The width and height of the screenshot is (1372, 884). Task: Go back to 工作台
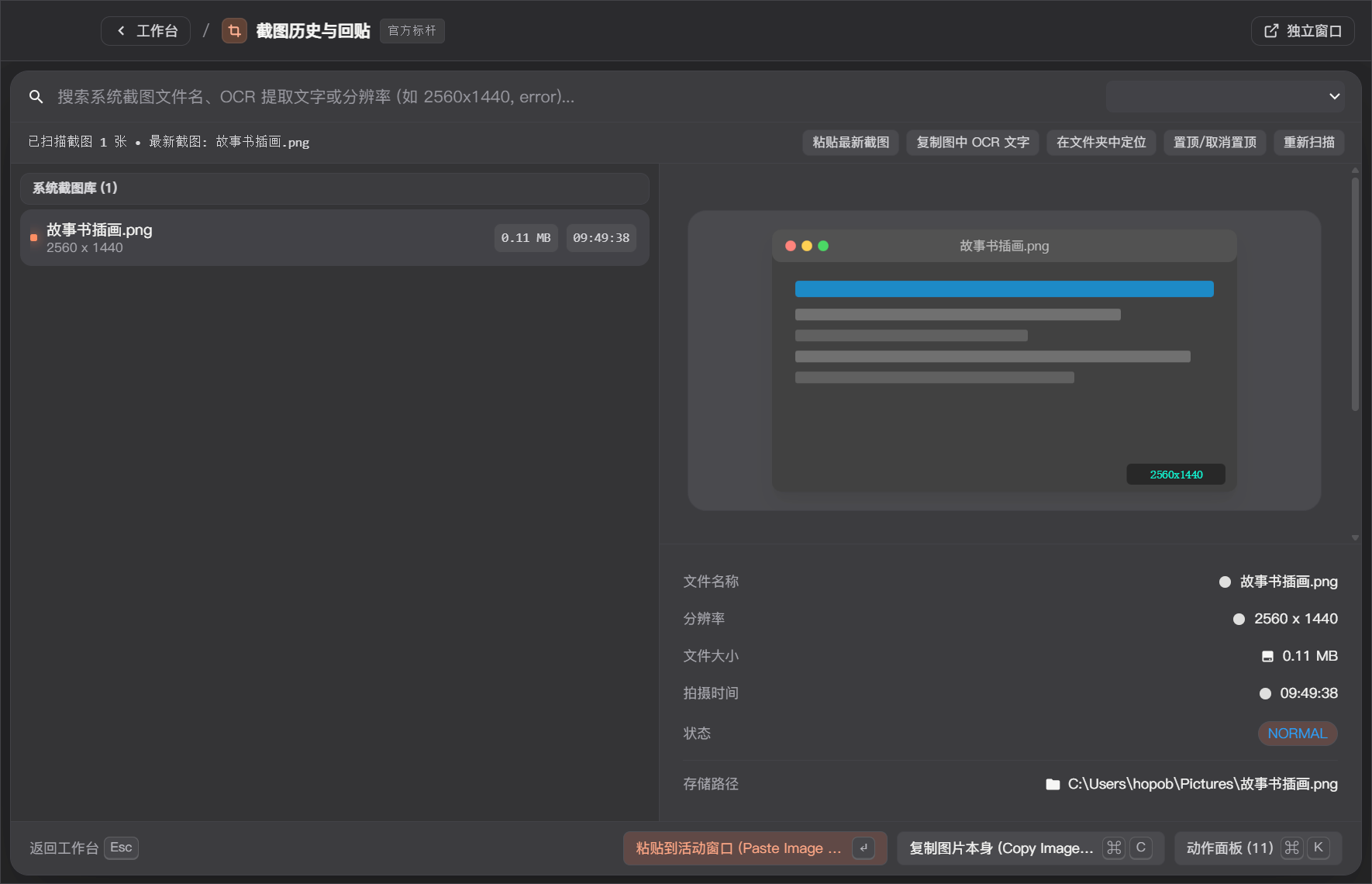146,31
